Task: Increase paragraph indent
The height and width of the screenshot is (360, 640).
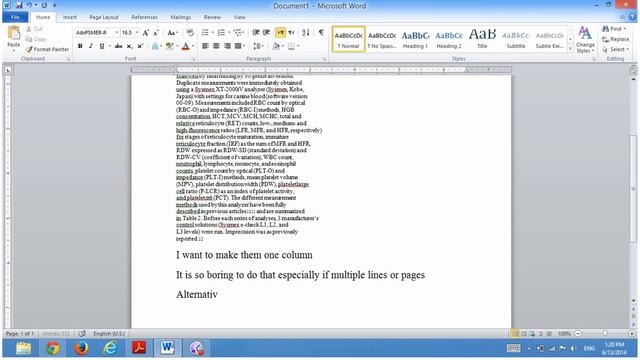Action: (x=266, y=33)
